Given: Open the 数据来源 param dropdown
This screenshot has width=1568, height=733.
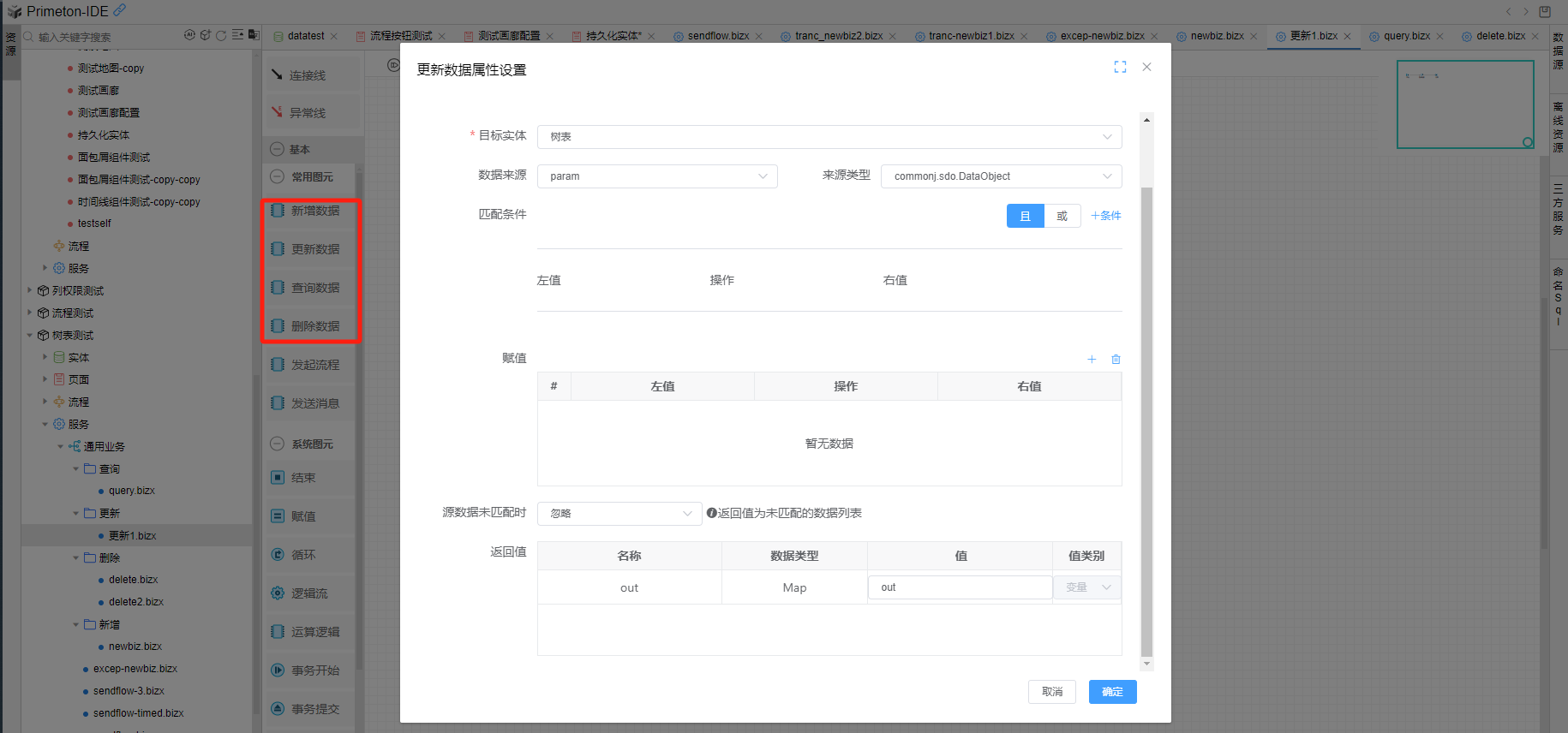Looking at the screenshot, I should point(656,176).
